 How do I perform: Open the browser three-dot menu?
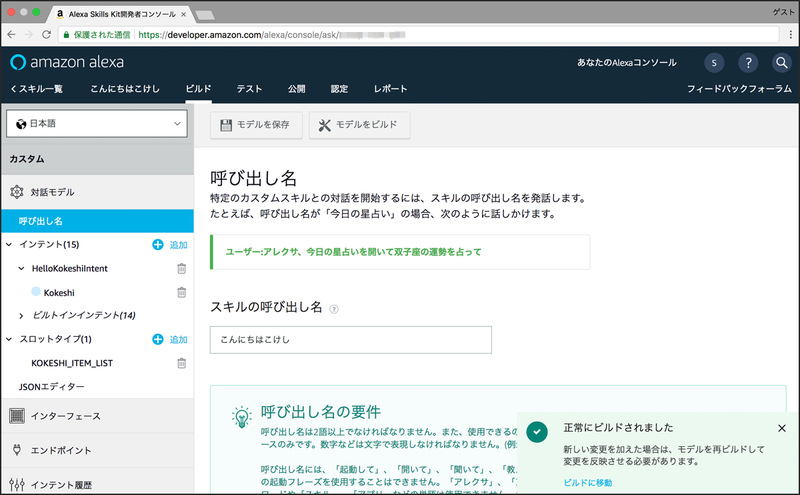click(x=790, y=35)
